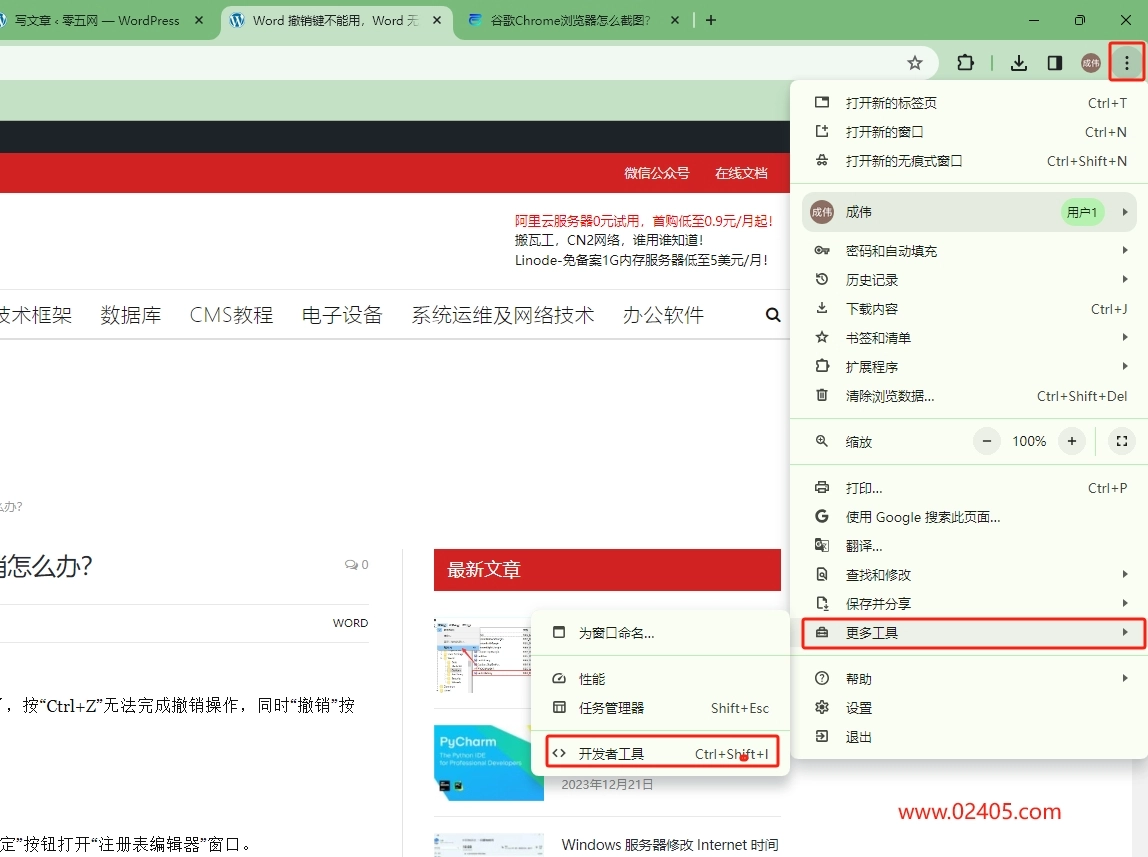Click the 成伟 profile avatar in toolbar
This screenshot has width=1148, height=857.
click(x=1090, y=63)
